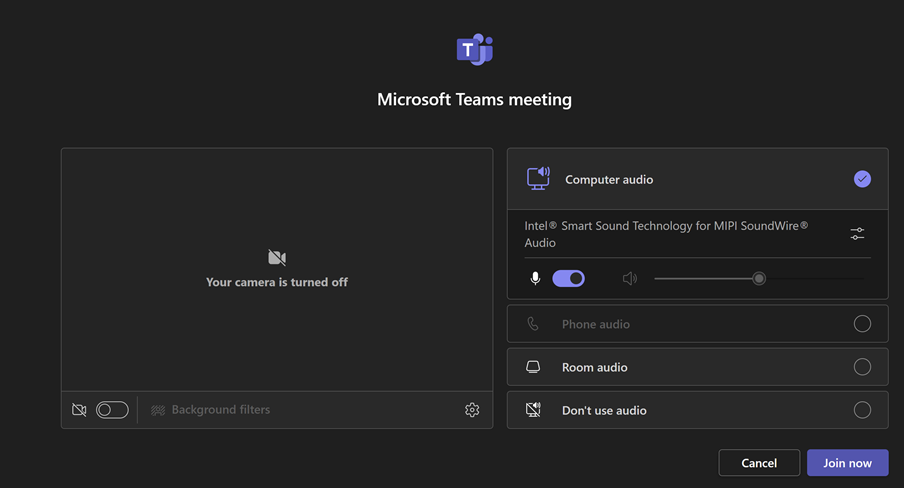Select the Computer audio checkmark
This screenshot has height=488, width=904.
tap(862, 179)
